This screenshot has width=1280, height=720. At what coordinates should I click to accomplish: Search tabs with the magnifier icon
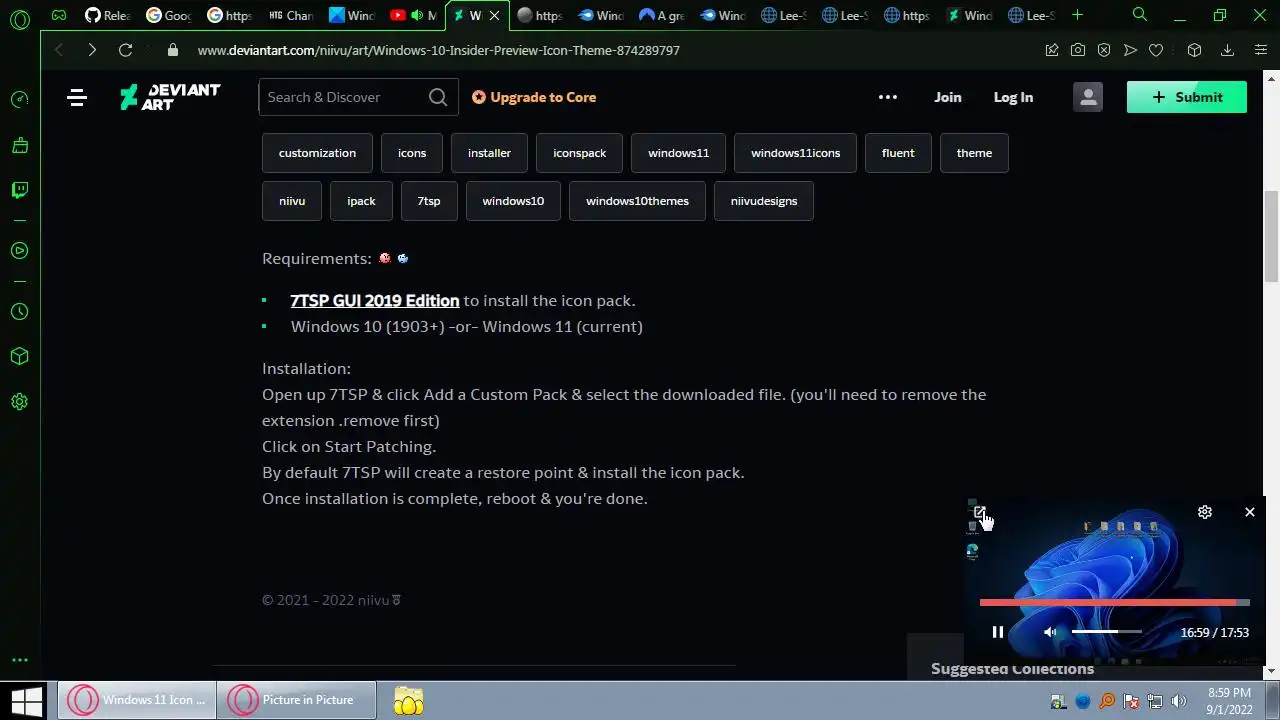coord(1139,15)
